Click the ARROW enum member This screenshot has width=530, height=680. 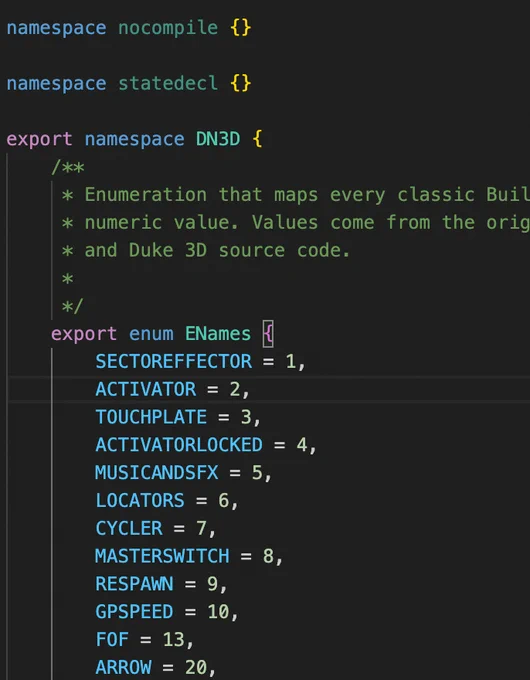(123, 667)
